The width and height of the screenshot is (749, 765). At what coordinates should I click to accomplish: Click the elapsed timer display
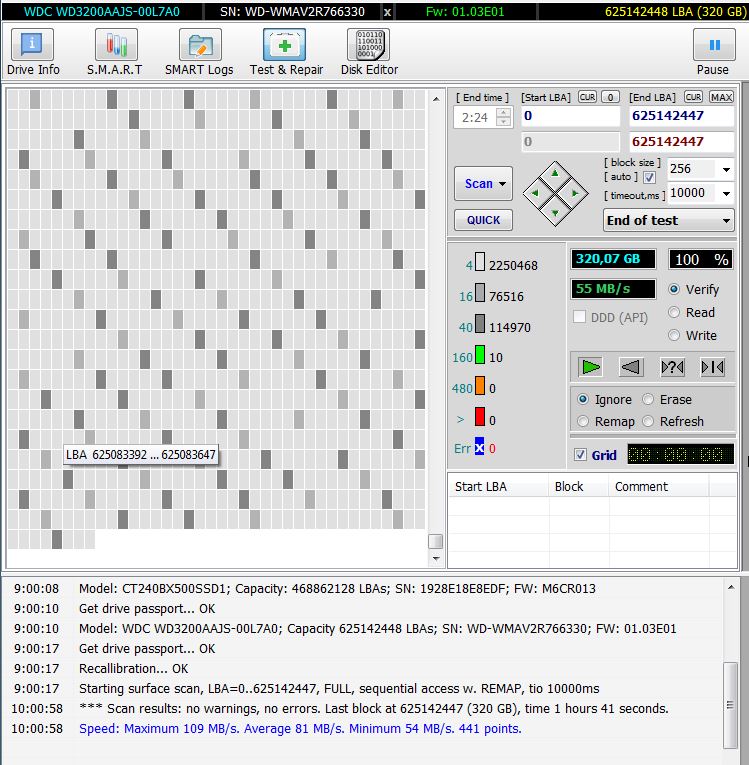(680, 454)
